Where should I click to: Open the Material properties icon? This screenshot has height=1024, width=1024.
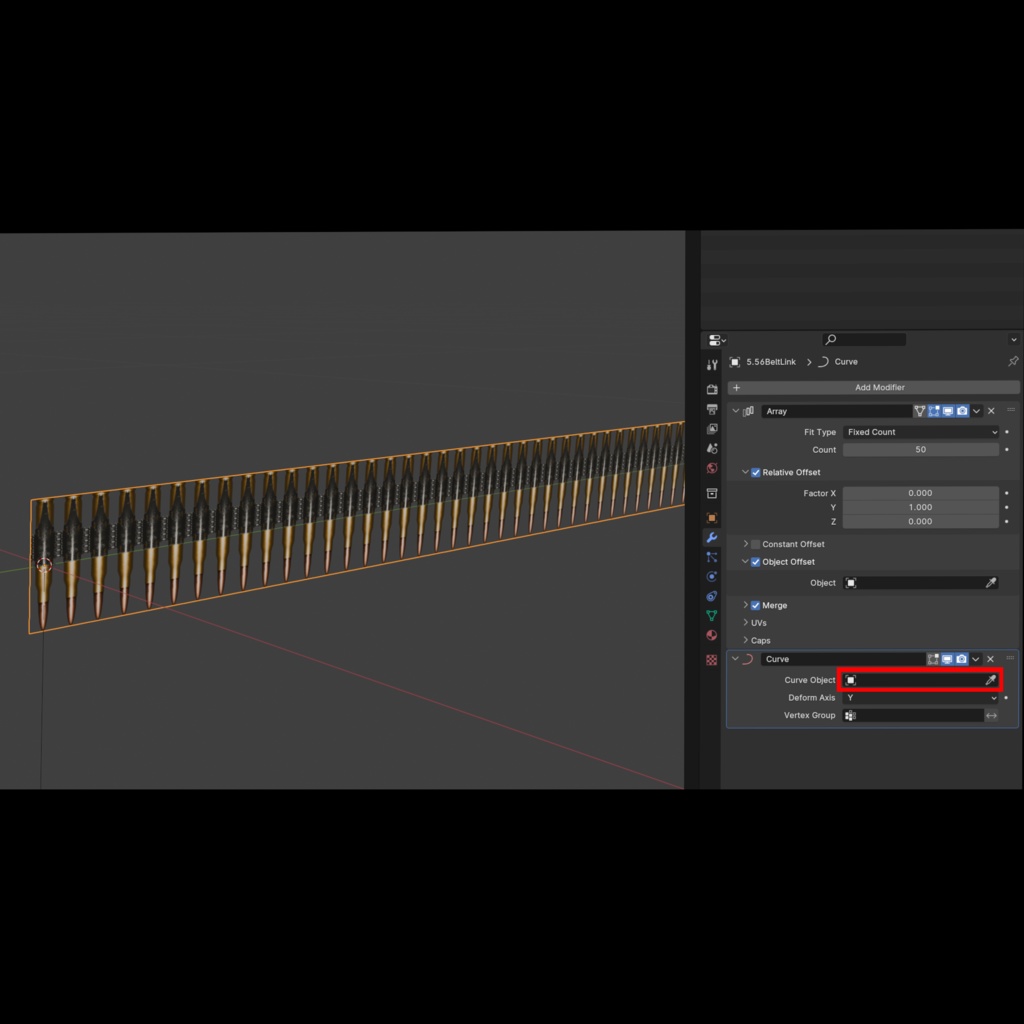(712, 635)
